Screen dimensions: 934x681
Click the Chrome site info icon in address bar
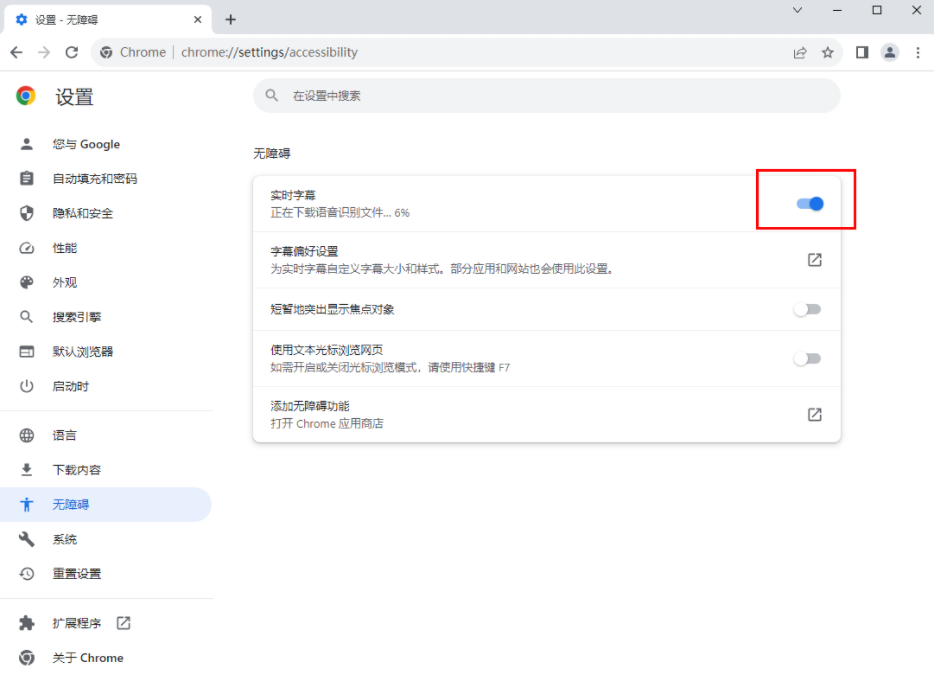[x=106, y=52]
